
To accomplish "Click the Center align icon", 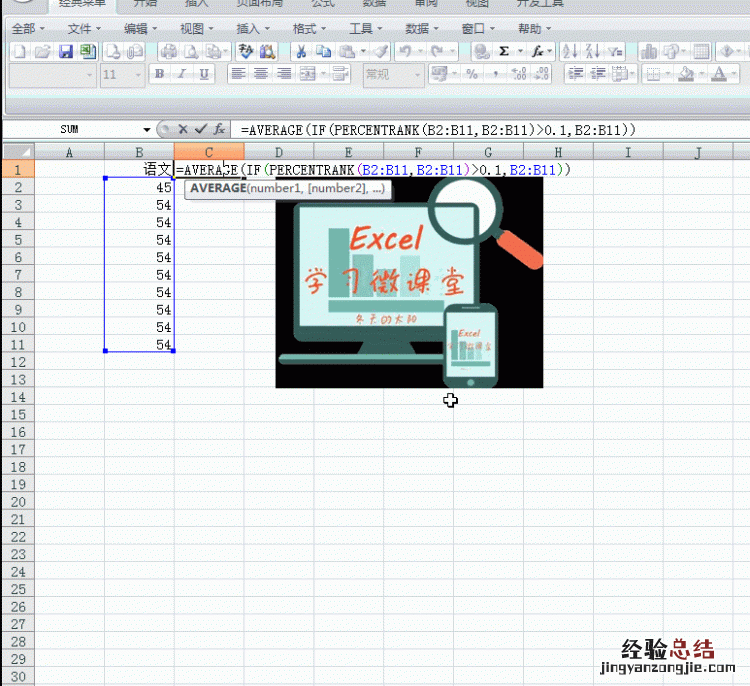I will pos(261,74).
